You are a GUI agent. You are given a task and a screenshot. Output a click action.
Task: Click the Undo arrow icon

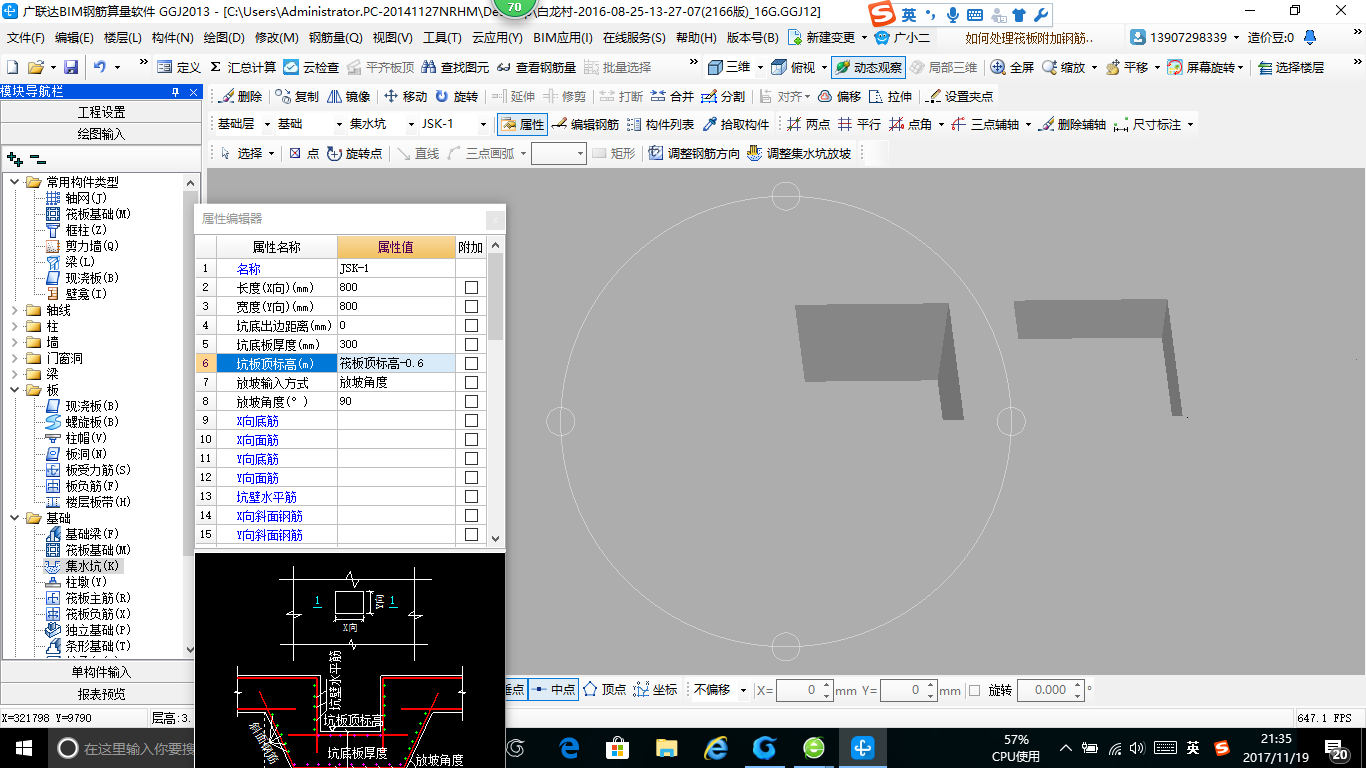[100, 67]
